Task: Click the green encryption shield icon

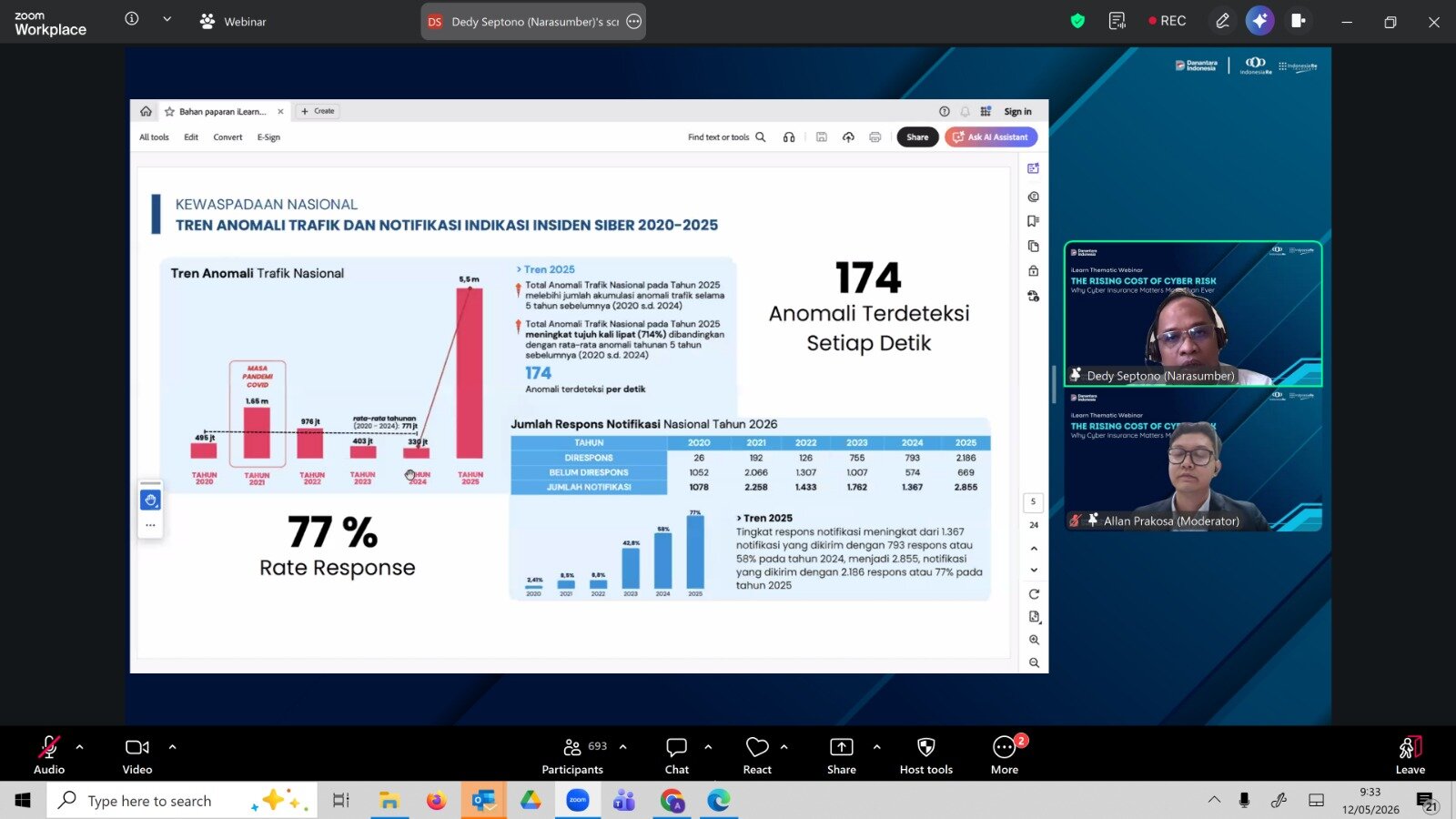Action: 1077,21
